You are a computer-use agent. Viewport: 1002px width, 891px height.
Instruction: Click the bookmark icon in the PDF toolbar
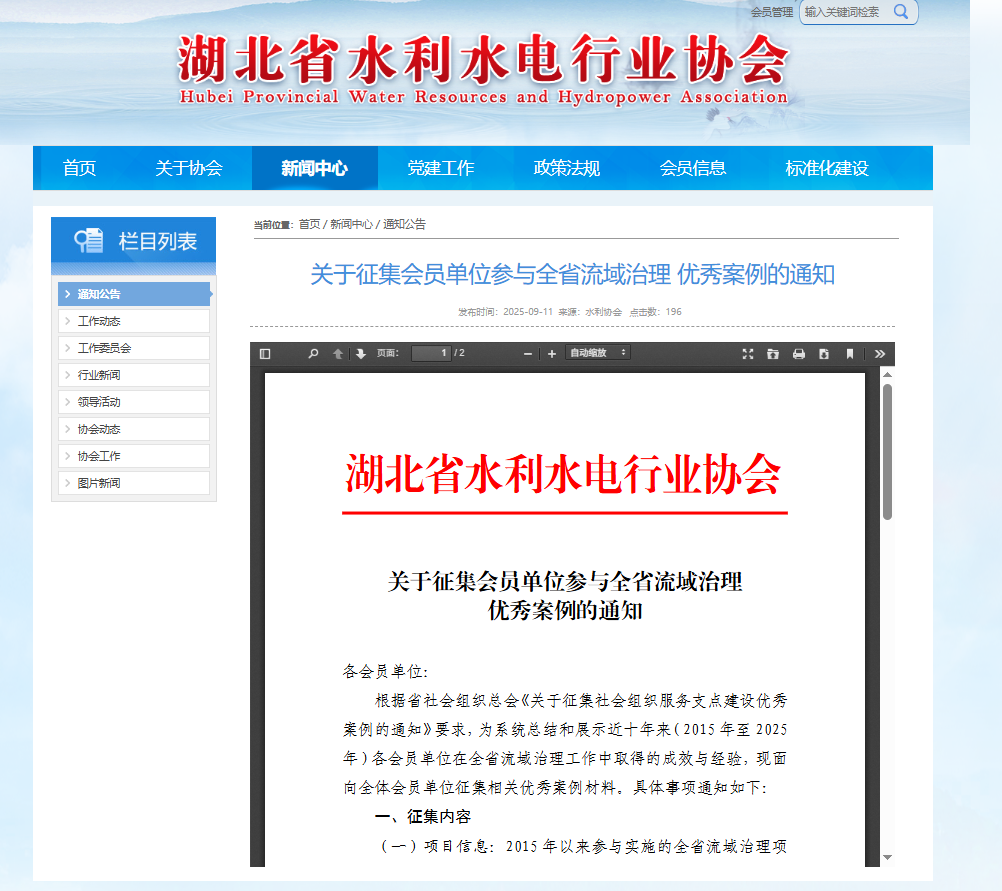[x=850, y=353]
